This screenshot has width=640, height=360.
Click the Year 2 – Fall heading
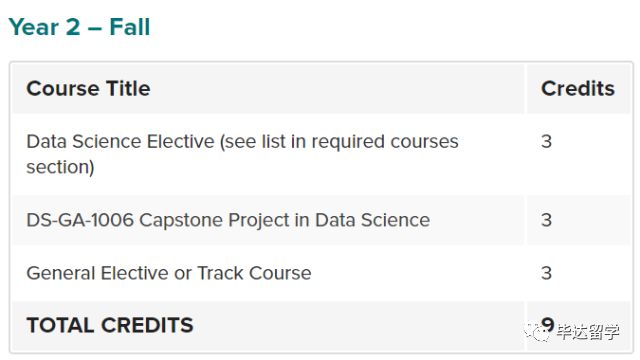click(79, 27)
